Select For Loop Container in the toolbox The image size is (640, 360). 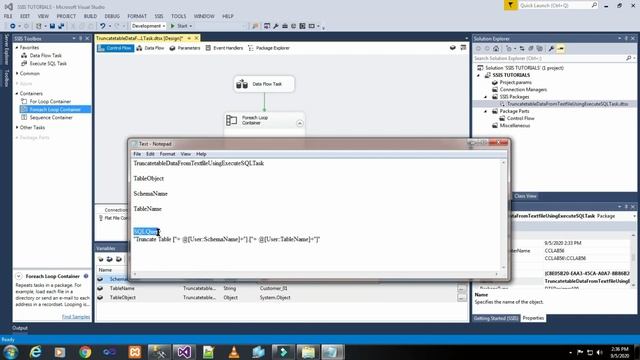[x=50, y=101]
